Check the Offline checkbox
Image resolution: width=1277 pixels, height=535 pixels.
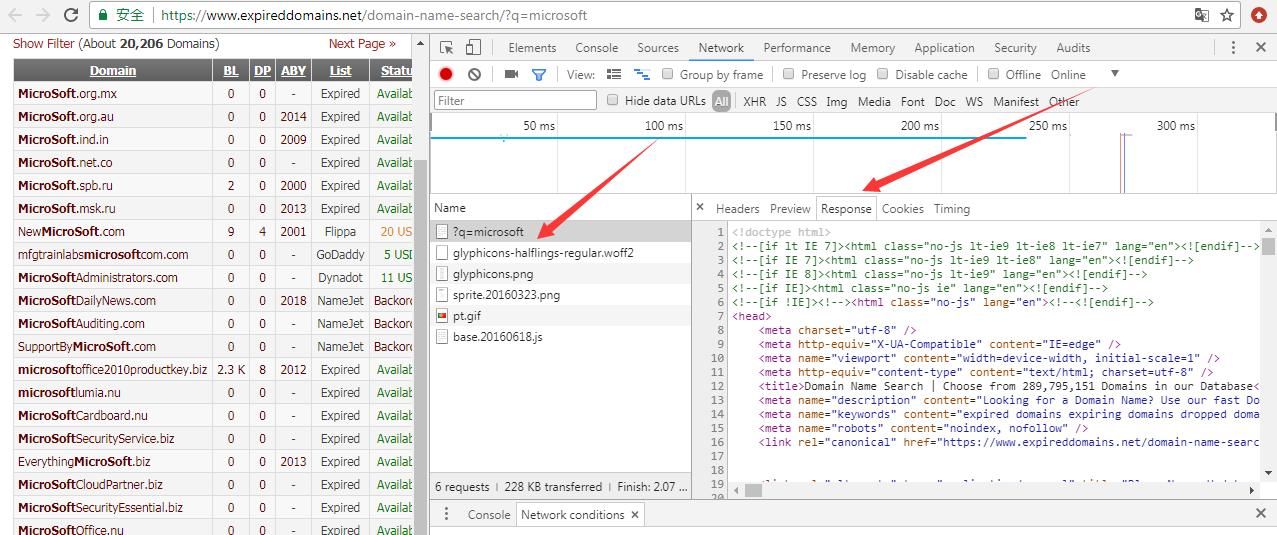(x=993, y=74)
